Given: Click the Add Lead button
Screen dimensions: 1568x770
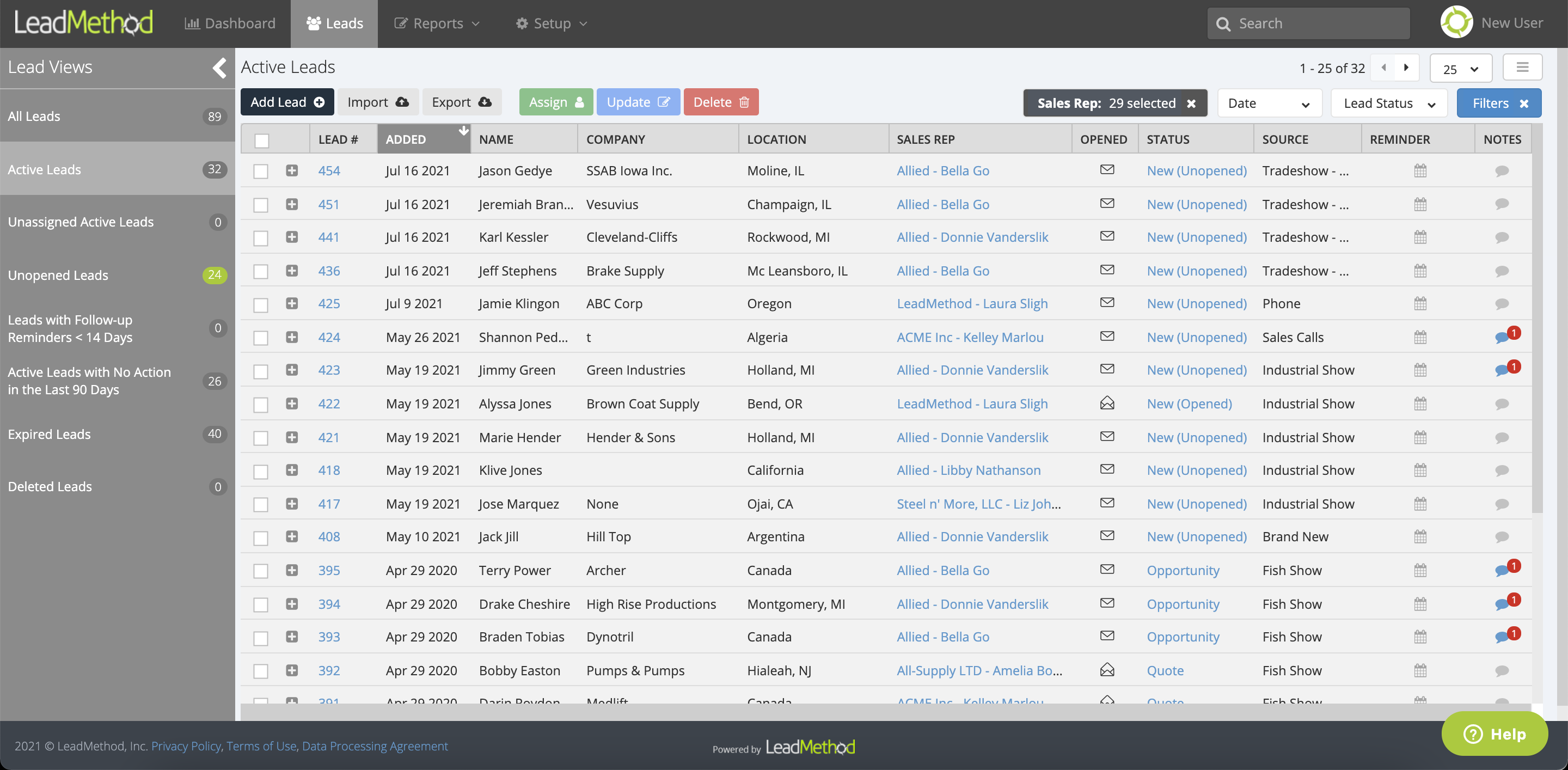Looking at the screenshot, I should click(x=287, y=102).
